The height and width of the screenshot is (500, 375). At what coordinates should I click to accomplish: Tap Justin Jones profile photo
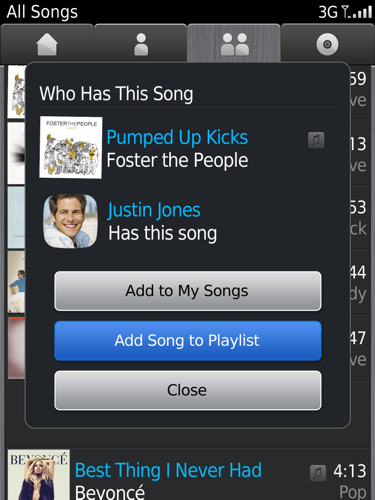[x=70, y=221]
